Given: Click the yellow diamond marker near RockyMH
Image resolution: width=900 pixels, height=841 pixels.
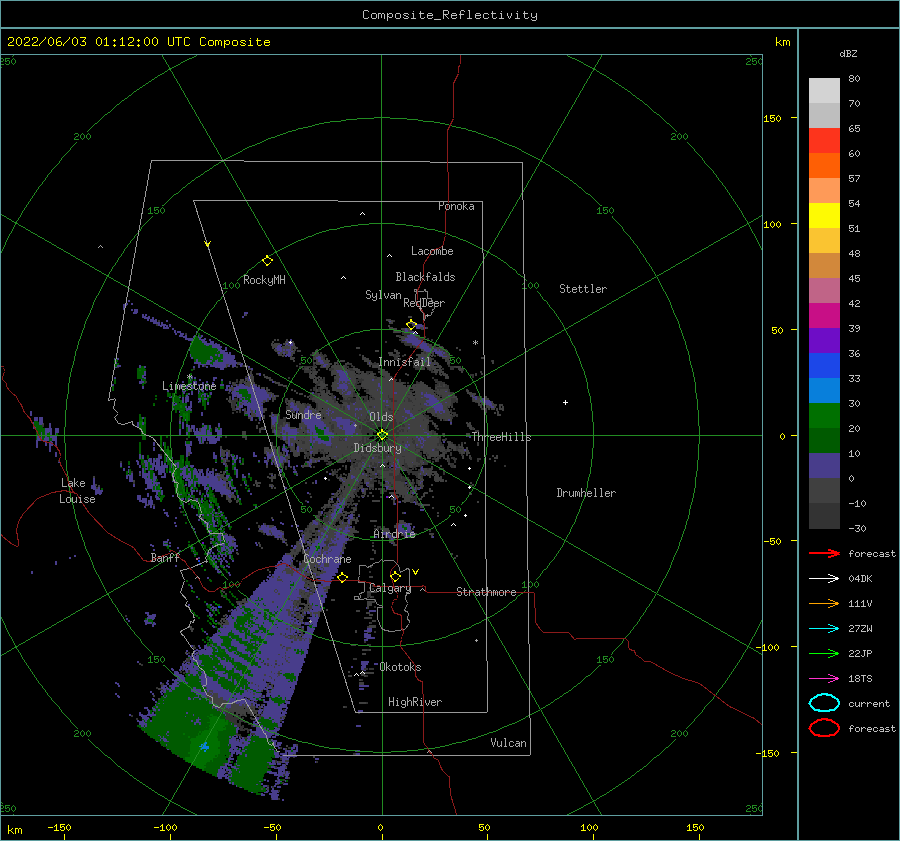Looking at the screenshot, I should click(x=267, y=261).
